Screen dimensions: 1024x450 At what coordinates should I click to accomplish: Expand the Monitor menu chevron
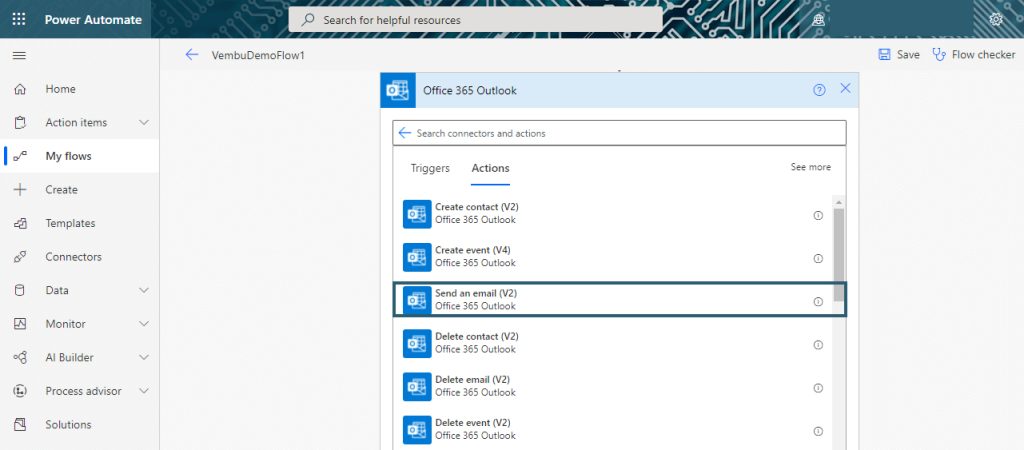click(144, 324)
